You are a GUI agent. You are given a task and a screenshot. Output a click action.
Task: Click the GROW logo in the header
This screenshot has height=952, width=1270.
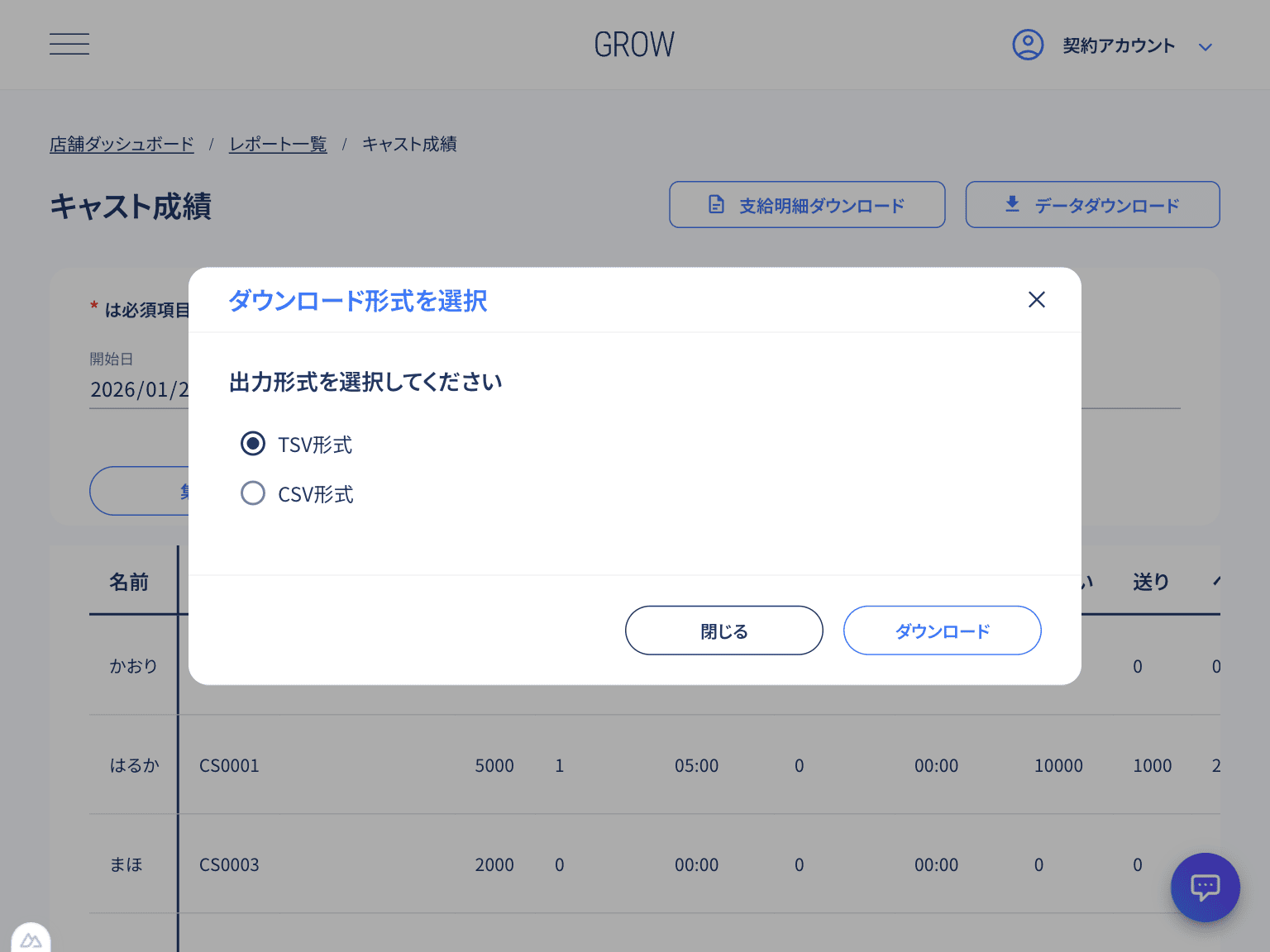(x=634, y=44)
